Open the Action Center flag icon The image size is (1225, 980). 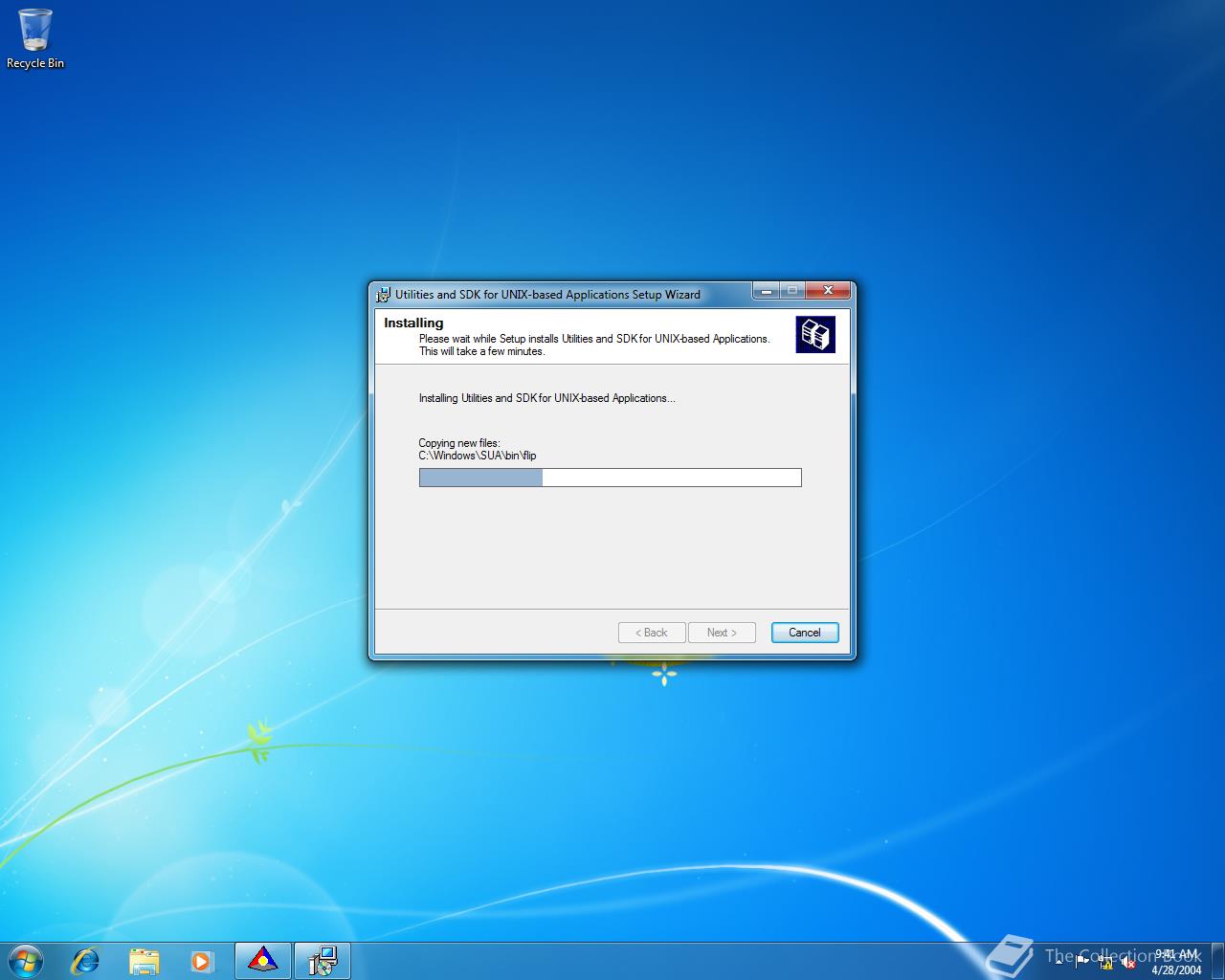[1082, 961]
